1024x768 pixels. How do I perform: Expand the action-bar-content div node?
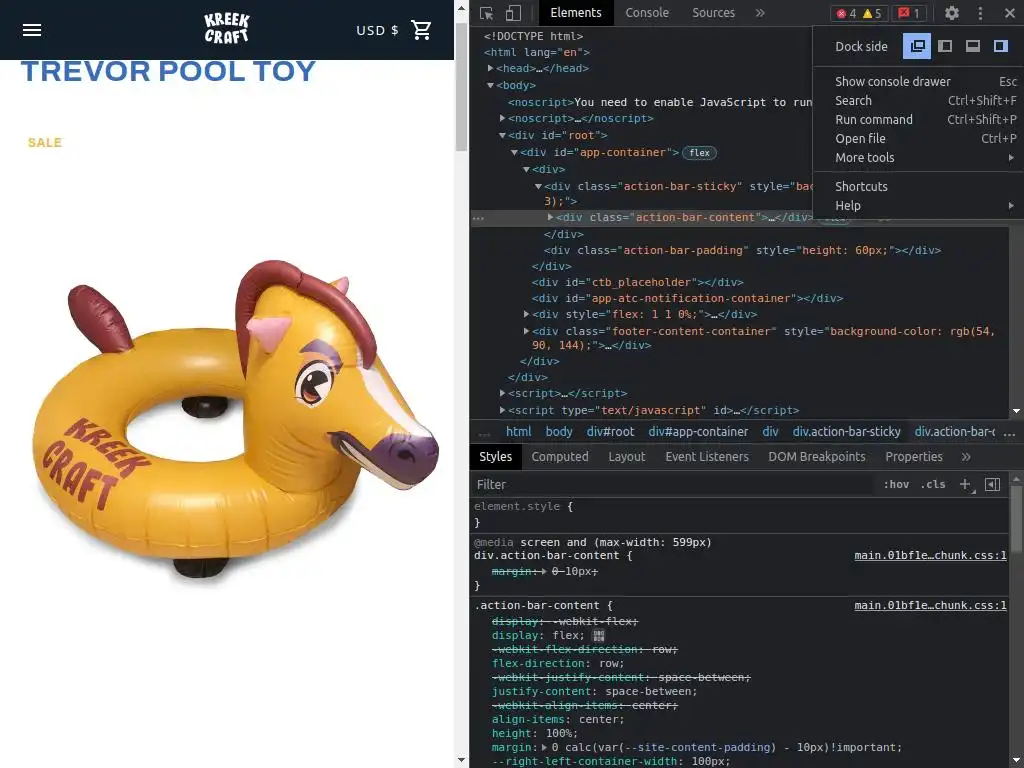[551, 217]
